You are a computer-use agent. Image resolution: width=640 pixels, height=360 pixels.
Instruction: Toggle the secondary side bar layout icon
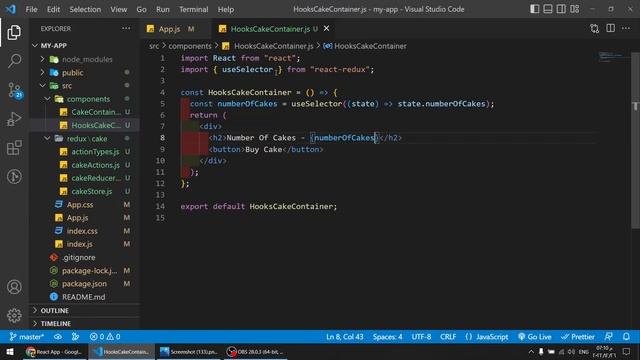(561, 9)
